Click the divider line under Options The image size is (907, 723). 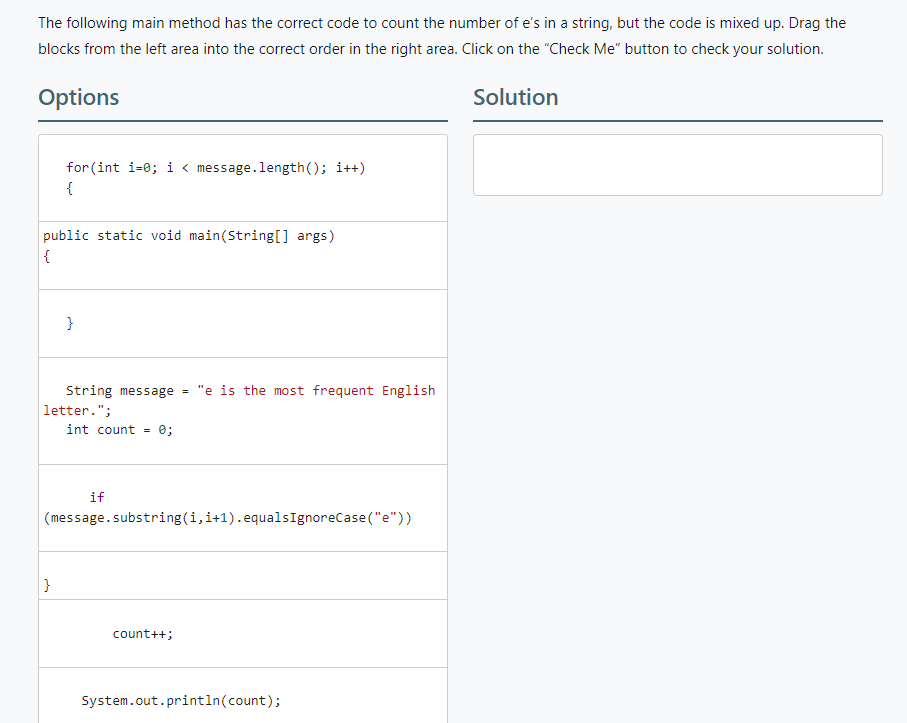click(x=242, y=121)
